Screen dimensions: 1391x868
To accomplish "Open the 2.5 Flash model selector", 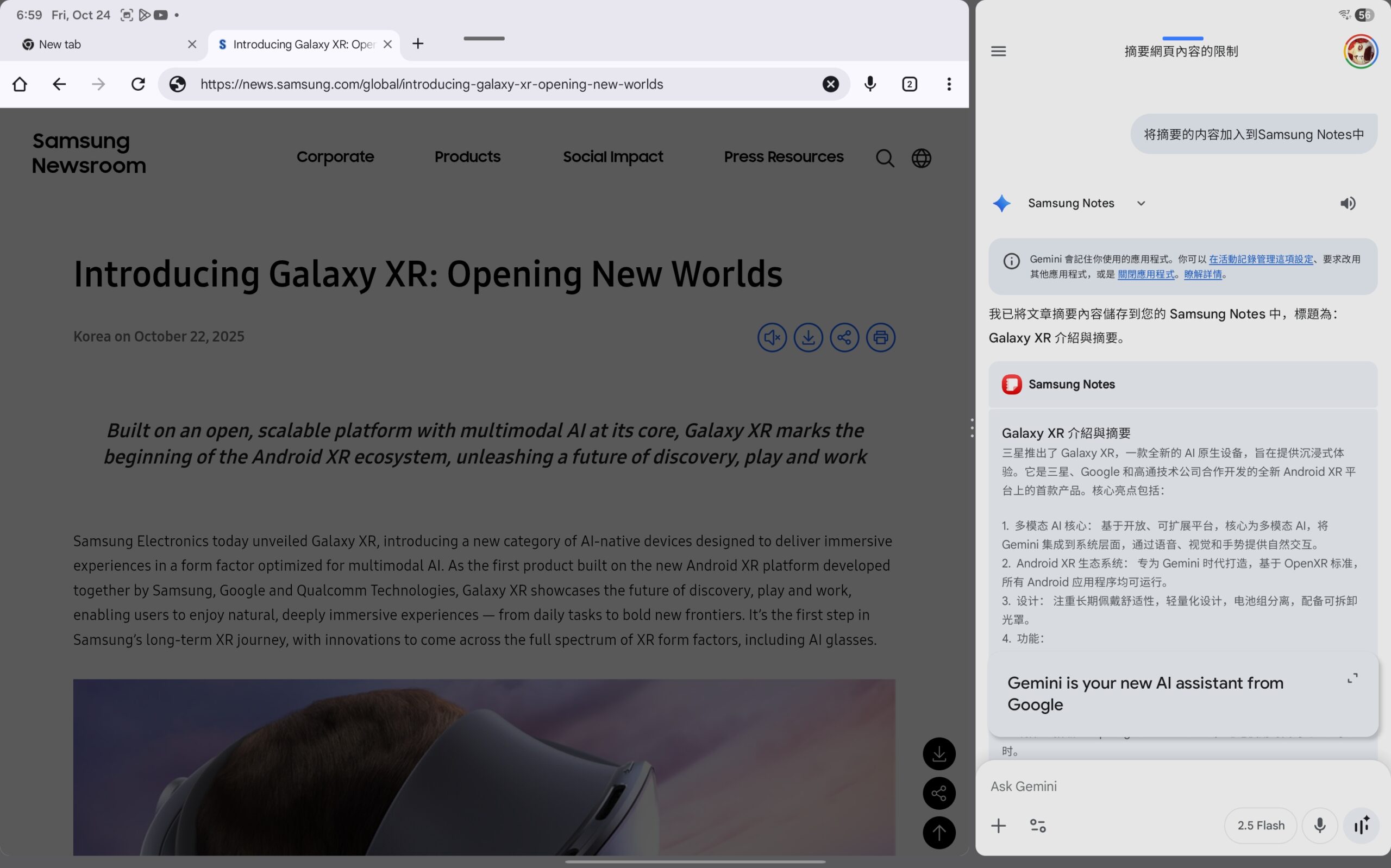I will coord(1261,826).
